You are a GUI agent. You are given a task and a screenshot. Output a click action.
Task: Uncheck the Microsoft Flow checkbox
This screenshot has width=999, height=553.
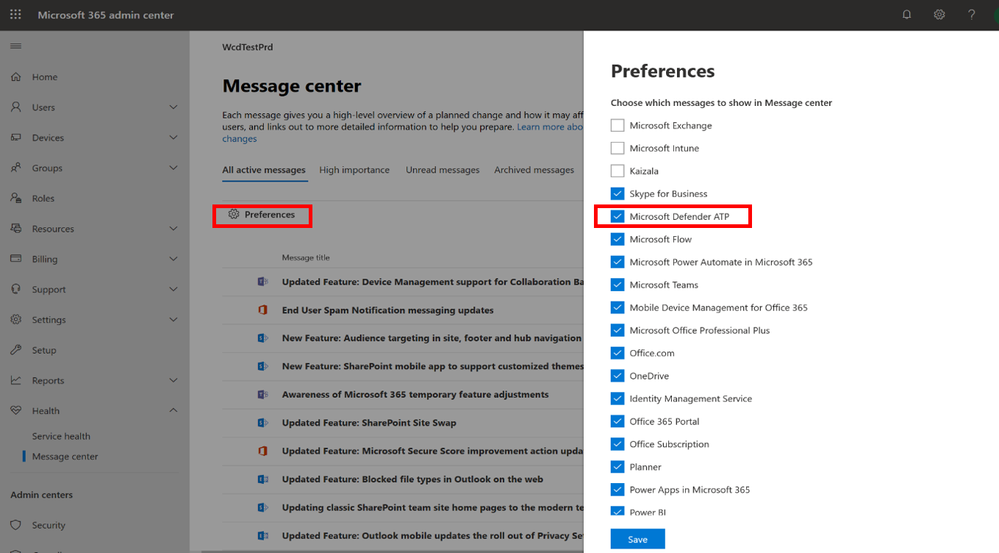[617, 239]
